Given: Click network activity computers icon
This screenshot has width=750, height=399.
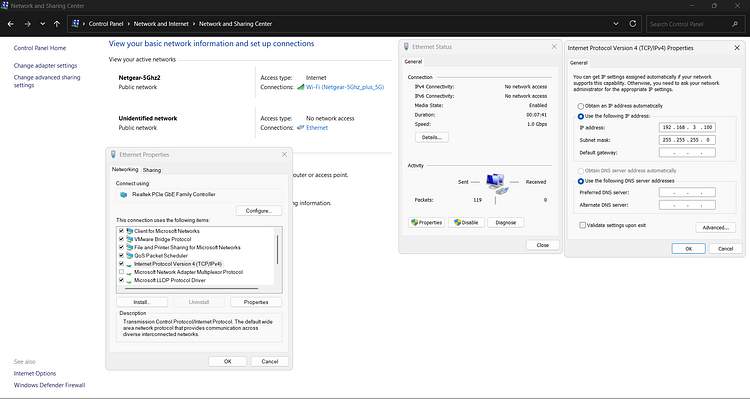Looking at the screenshot, I should 496,184.
